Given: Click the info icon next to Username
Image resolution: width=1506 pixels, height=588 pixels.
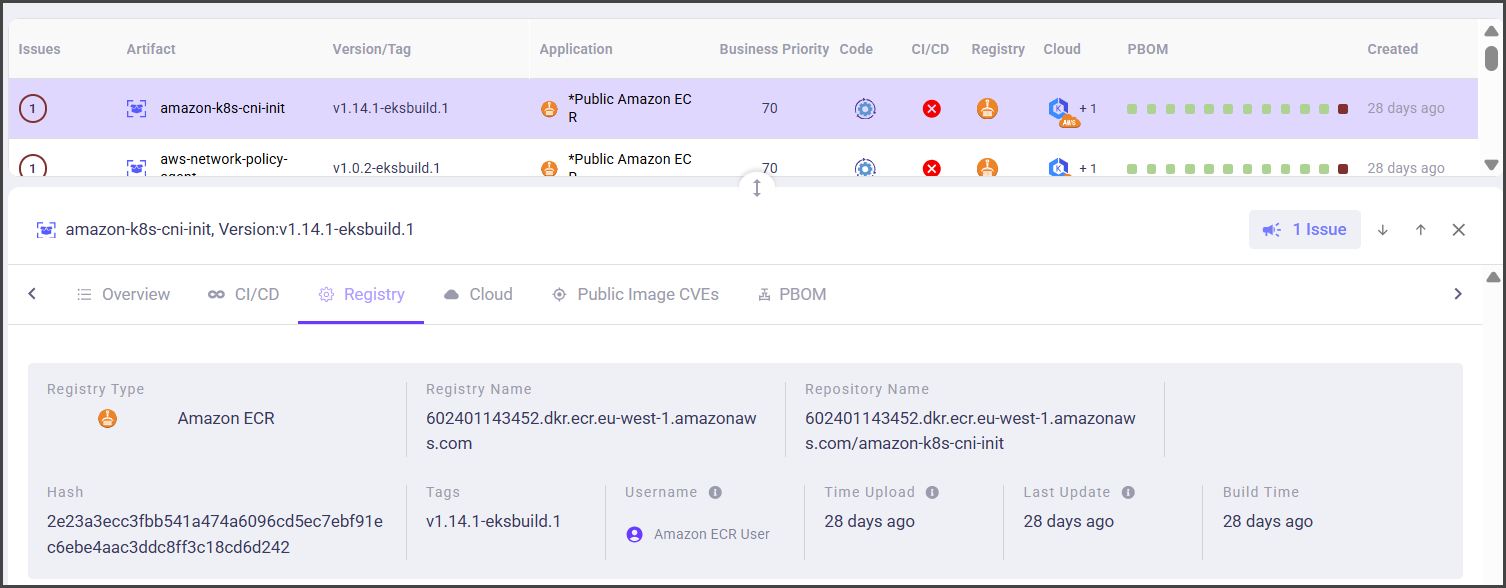Looking at the screenshot, I should tap(715, 492).
